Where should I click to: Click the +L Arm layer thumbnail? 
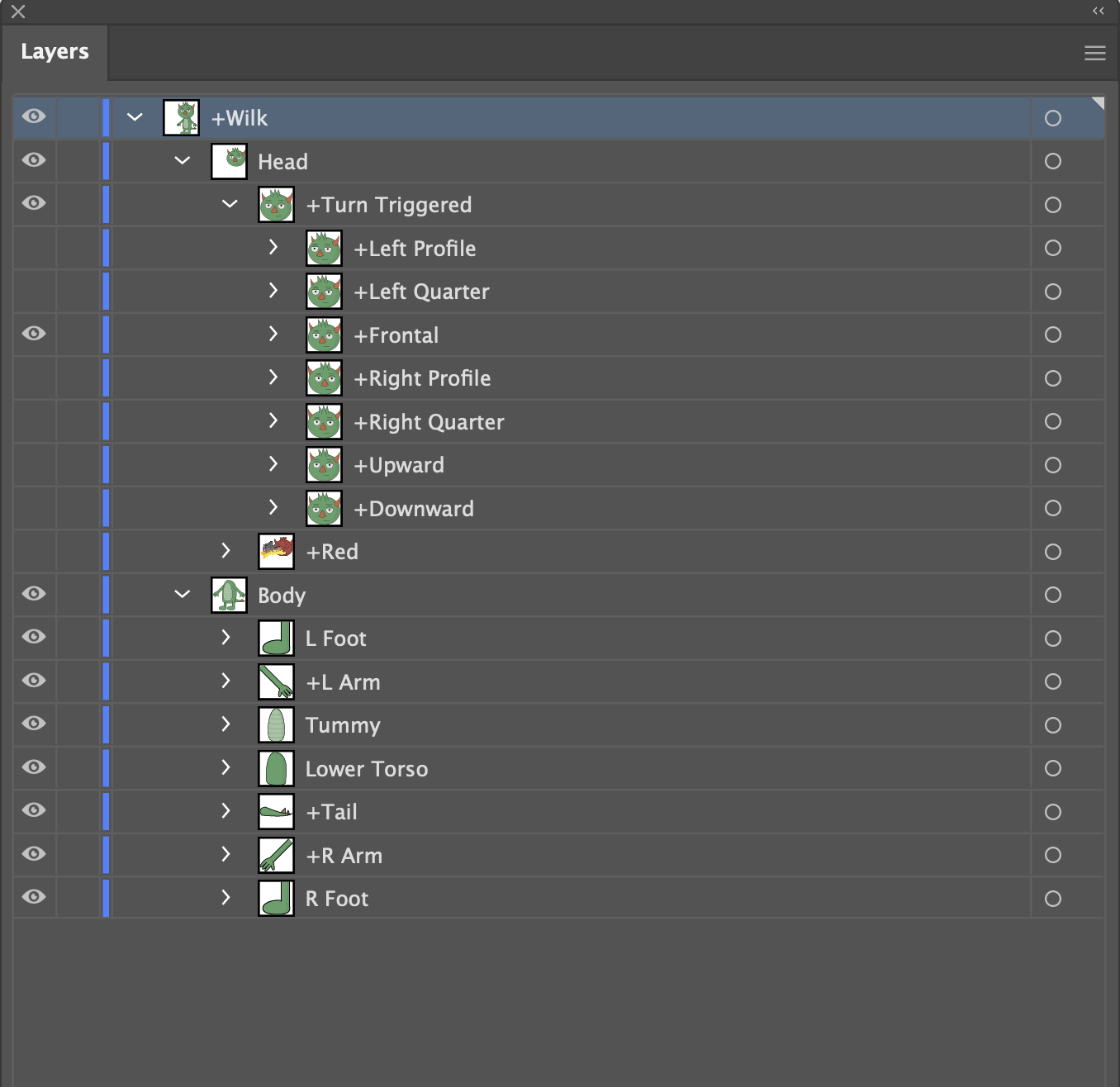point(276,681)
